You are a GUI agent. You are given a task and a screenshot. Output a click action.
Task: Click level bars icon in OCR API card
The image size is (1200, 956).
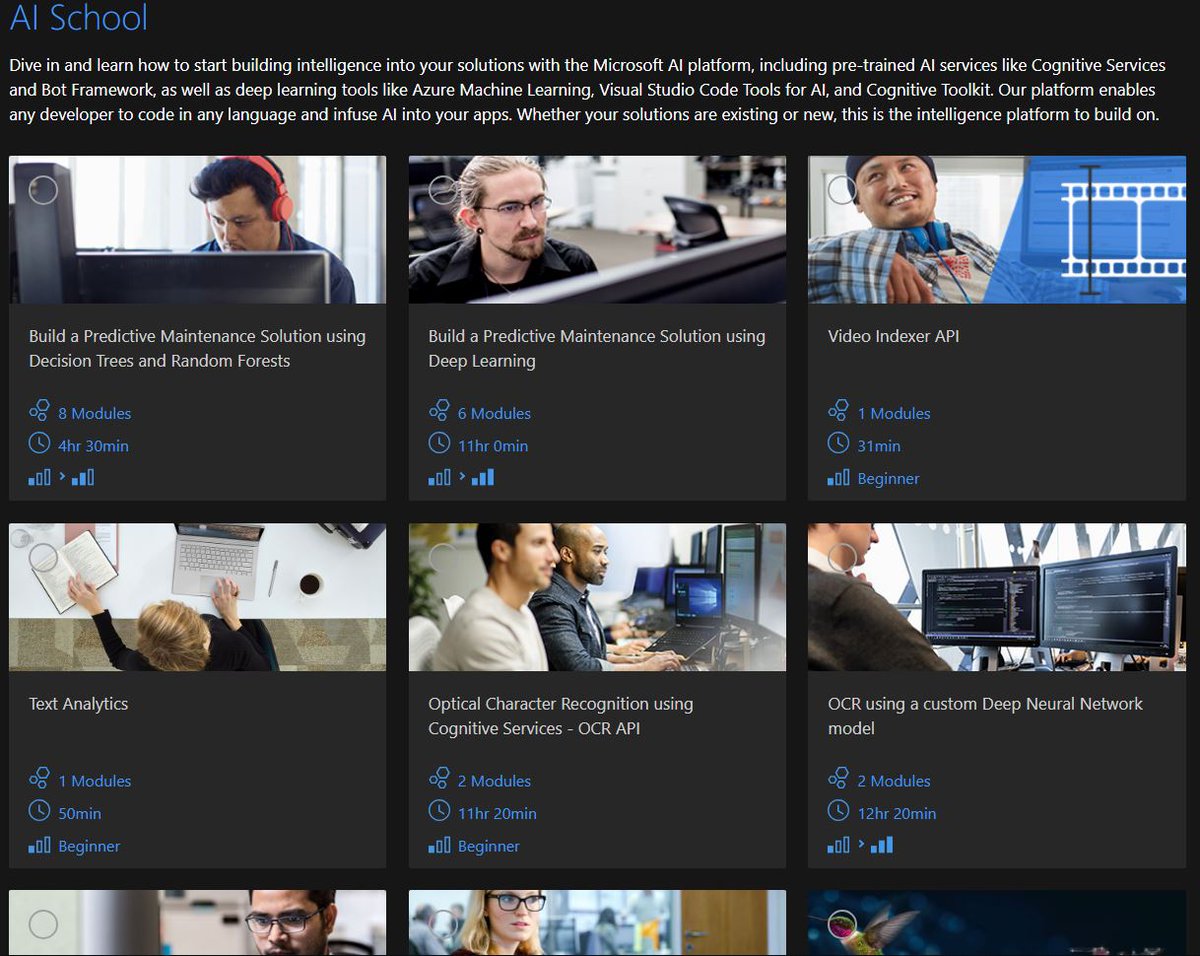click(x=439, y=846)
